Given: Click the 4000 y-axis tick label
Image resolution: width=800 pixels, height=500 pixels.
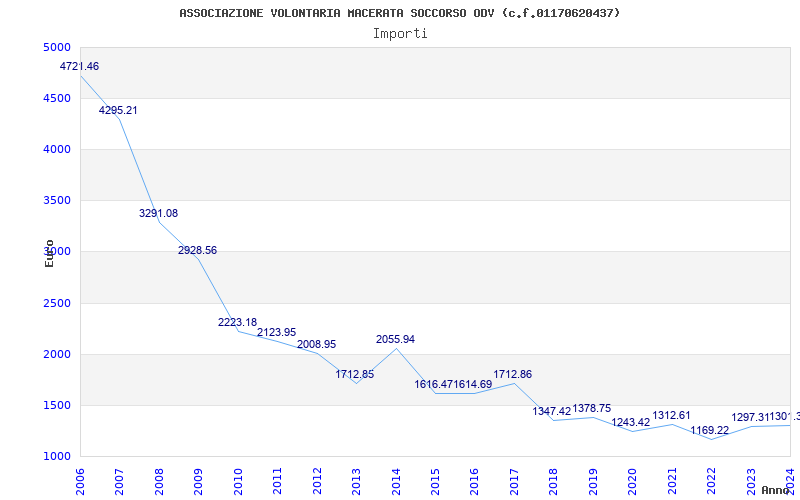Looking at the screenshot, I should [57, 149].
